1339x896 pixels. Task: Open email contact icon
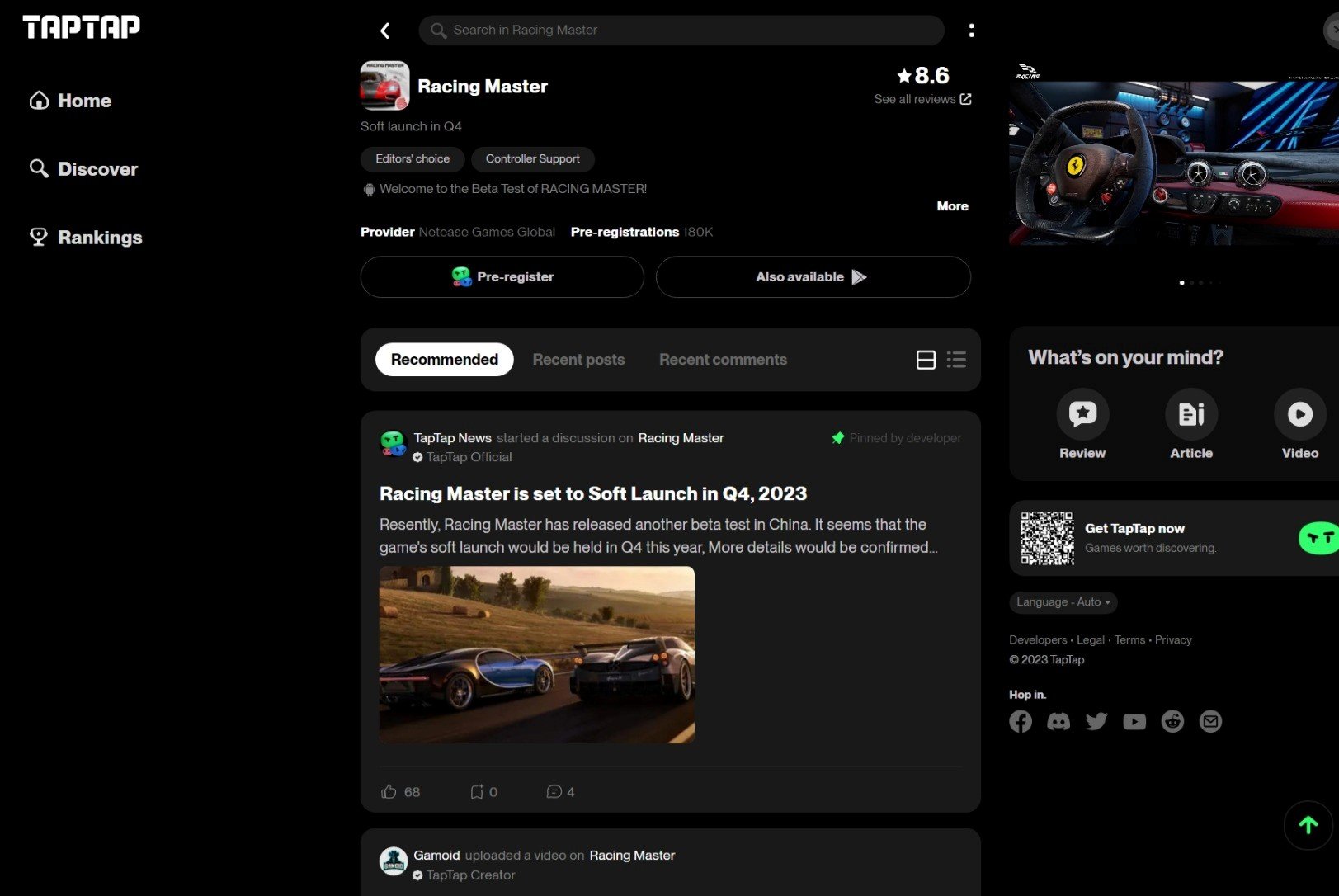click(1210, 722)
